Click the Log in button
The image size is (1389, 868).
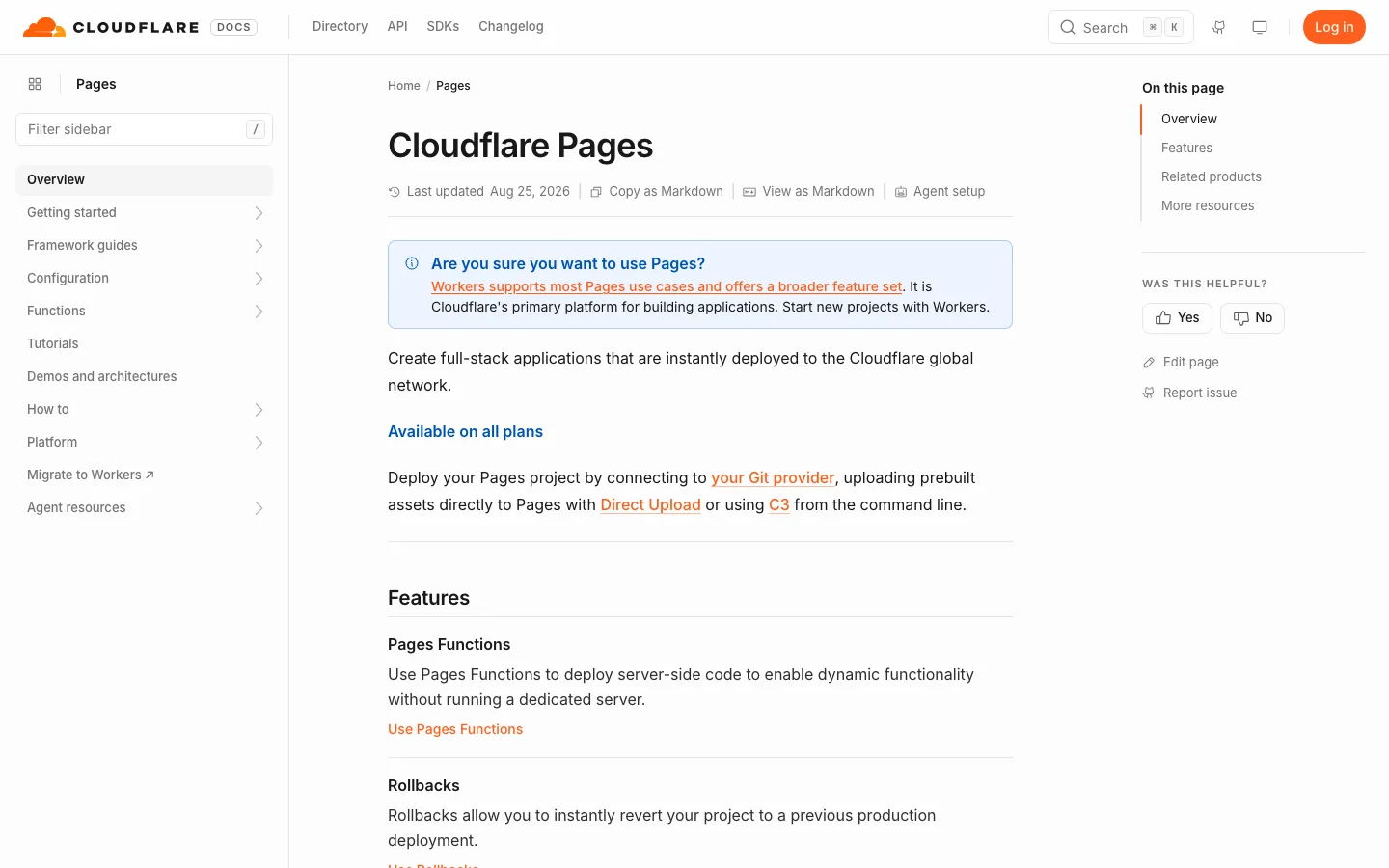click(1334, 27)
